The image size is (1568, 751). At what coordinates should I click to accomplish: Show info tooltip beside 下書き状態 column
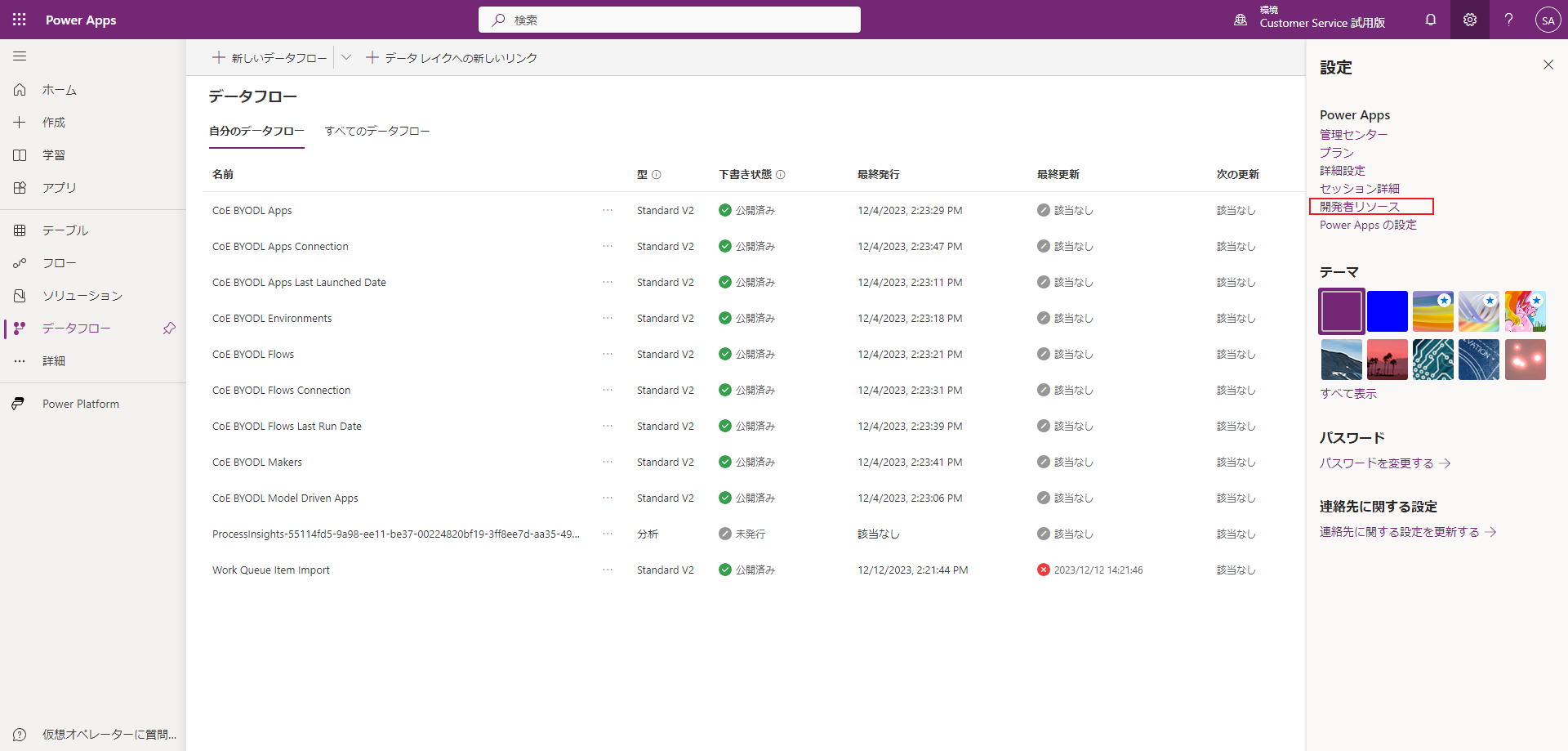pyautogui.click(x=781, y=174)
